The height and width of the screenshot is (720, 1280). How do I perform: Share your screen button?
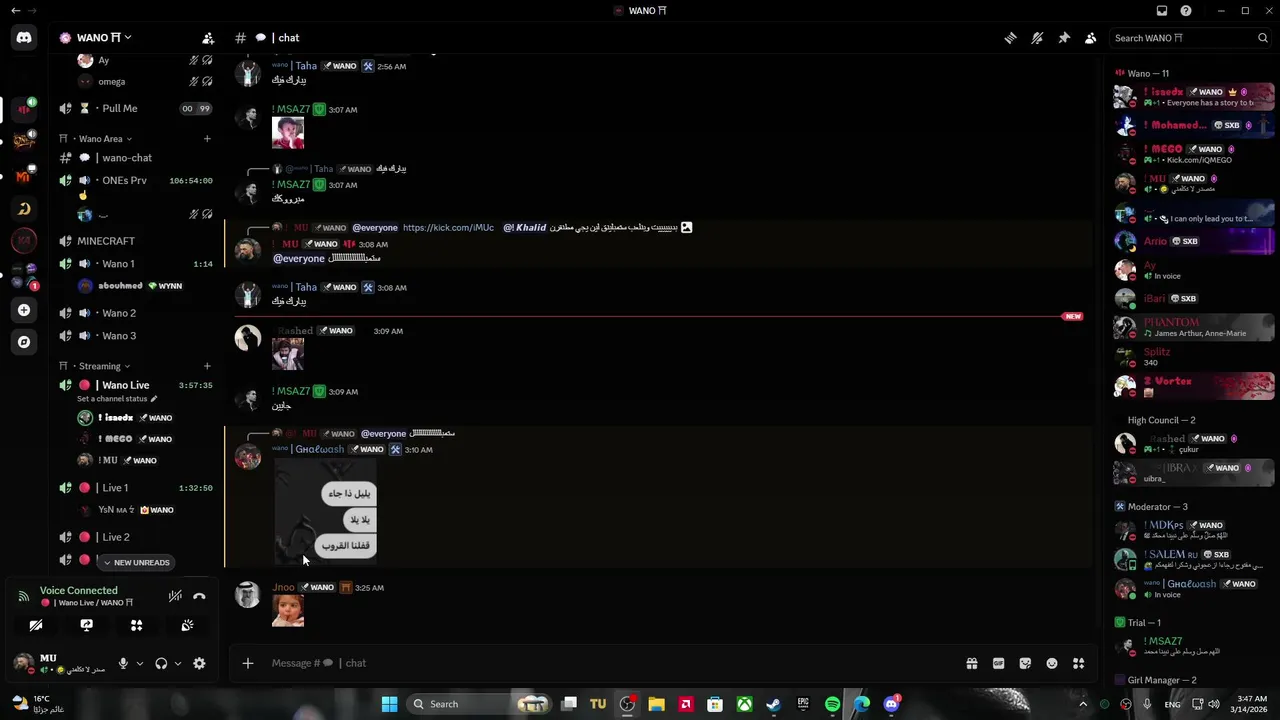tap(86, 625)
